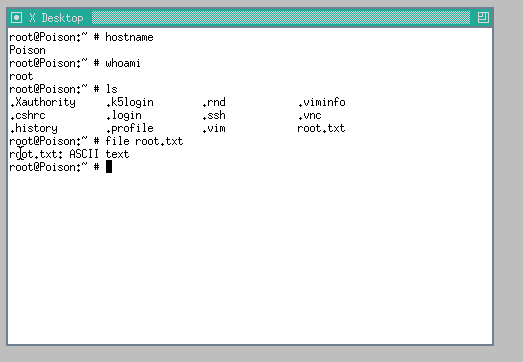Click the .Xauthority file name
Viewport: 523px width, 362px height.
pyautogui.click(x=43, y=102)
